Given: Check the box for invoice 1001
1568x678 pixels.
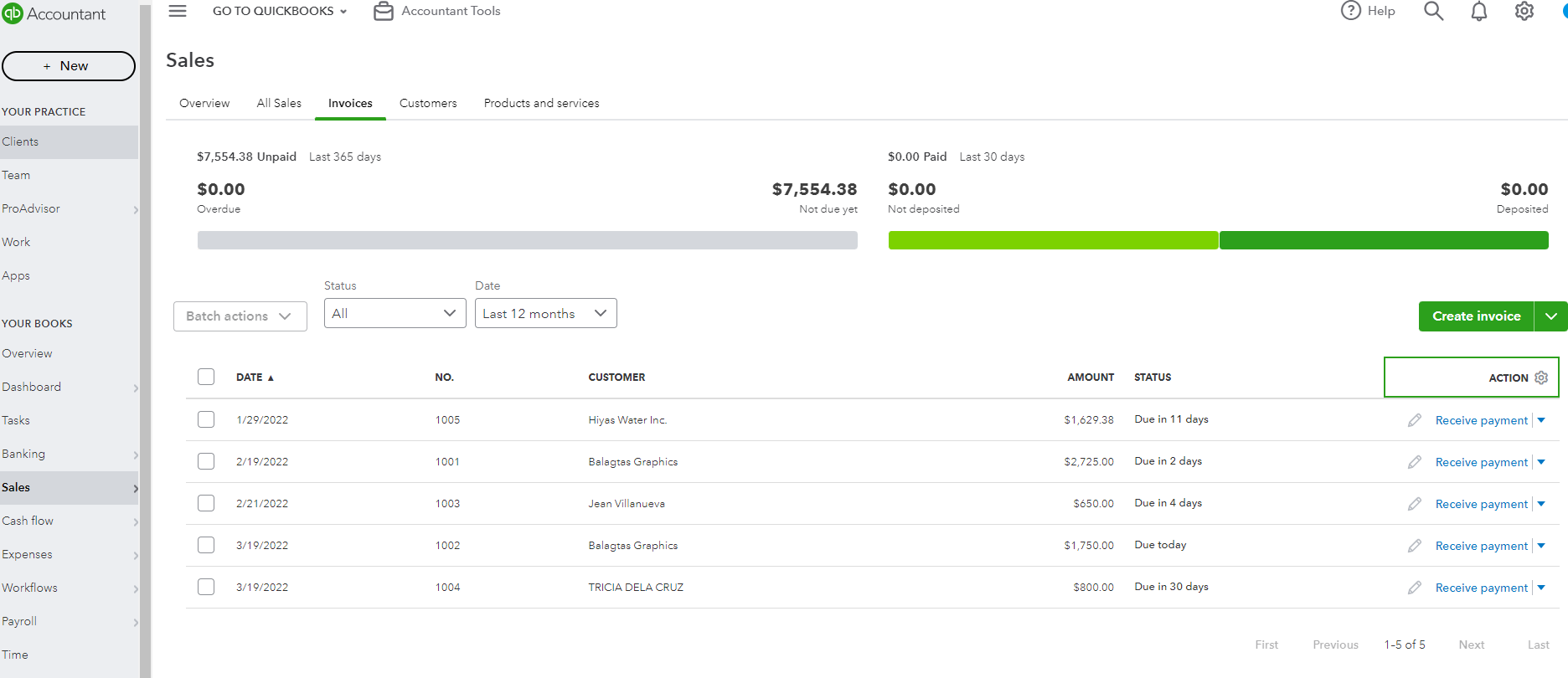Looking at the screenshot, I should [206, 461].
